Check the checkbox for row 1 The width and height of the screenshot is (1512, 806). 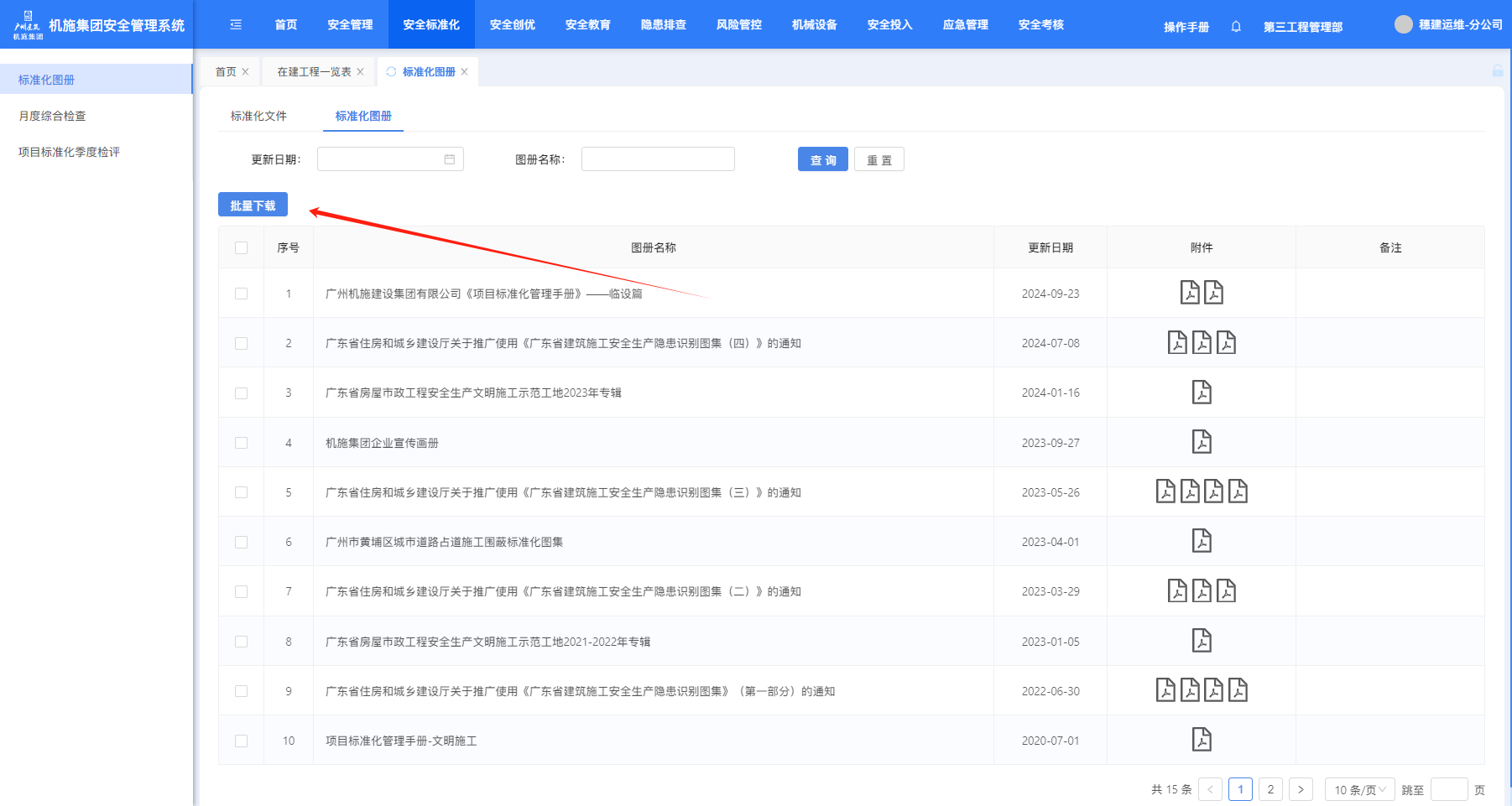point(242,294)
